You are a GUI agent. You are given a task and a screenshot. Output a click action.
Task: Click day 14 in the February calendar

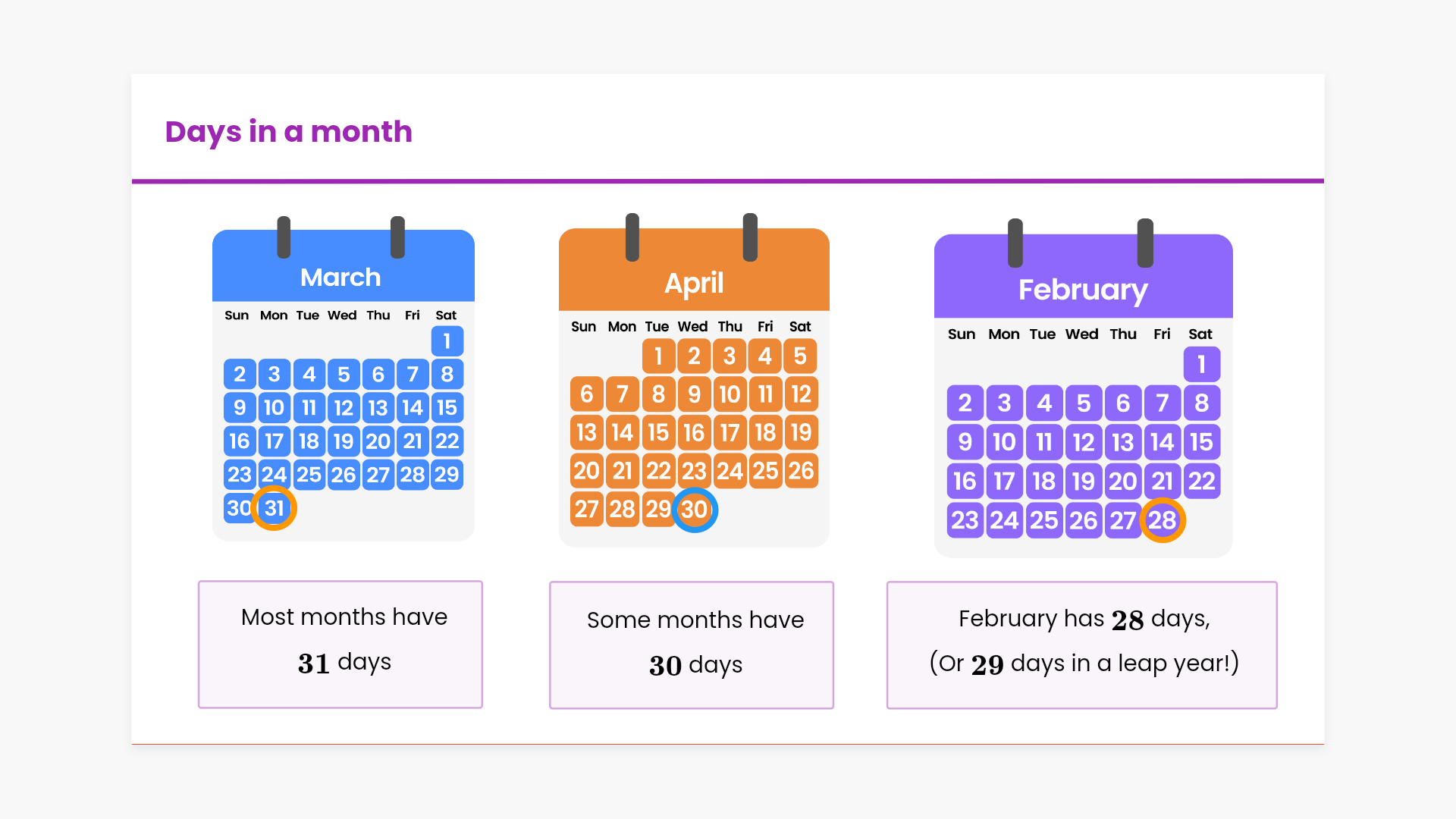coord(1162,442)
